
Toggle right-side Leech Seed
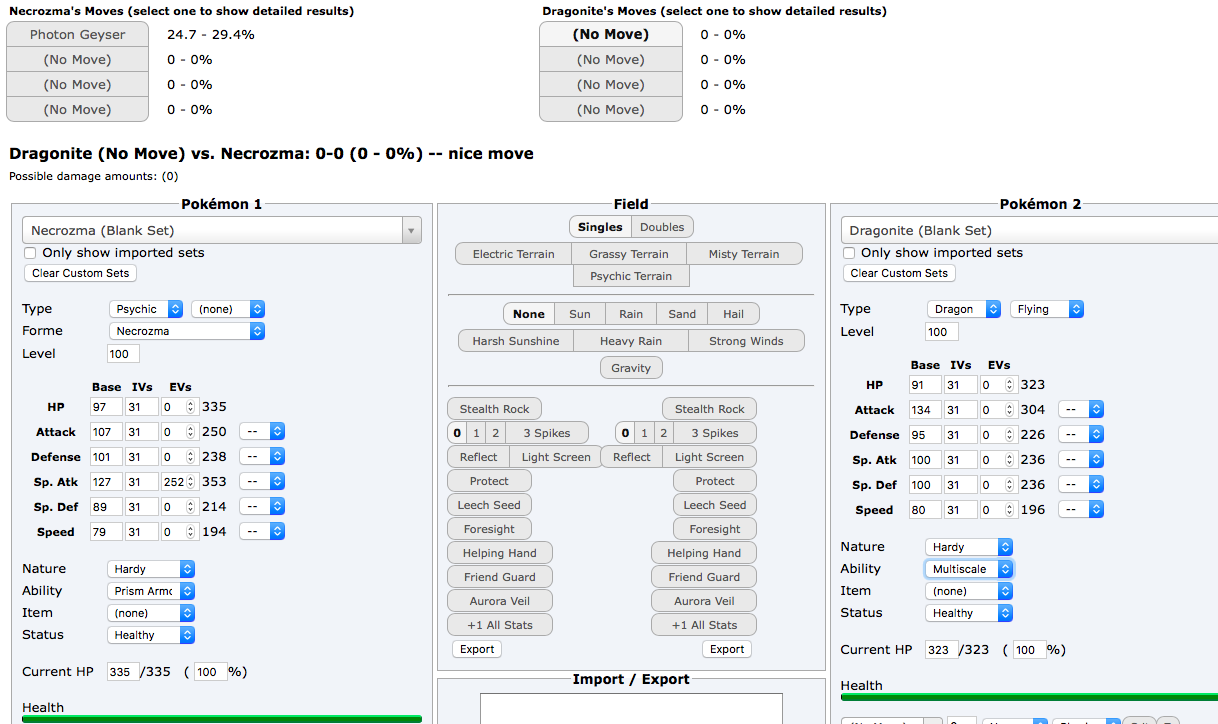pos(714,505)
